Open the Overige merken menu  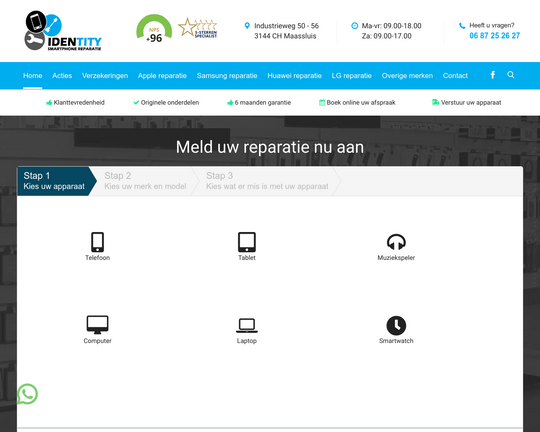pos(407,75)
